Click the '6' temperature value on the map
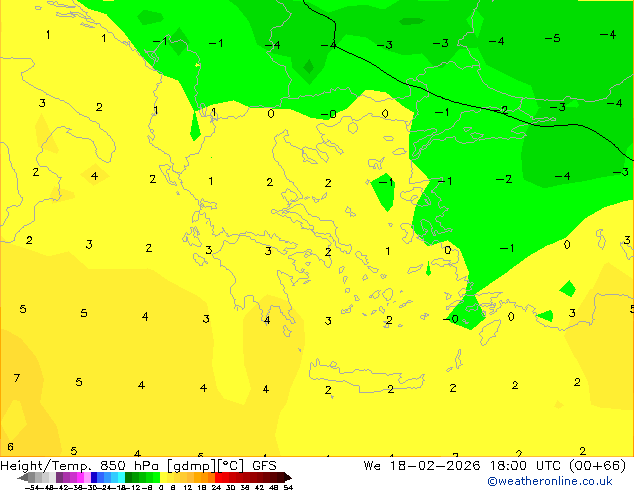The height and width of the screenshot is (490, 634). 11,447
